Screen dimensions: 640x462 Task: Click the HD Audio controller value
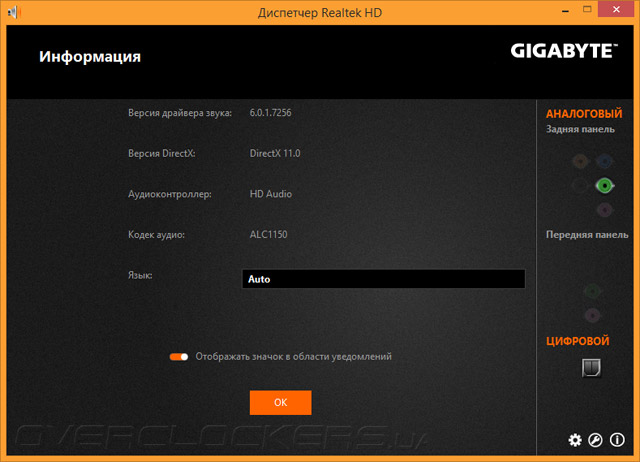pyautogui.click(x=271, y=194)
